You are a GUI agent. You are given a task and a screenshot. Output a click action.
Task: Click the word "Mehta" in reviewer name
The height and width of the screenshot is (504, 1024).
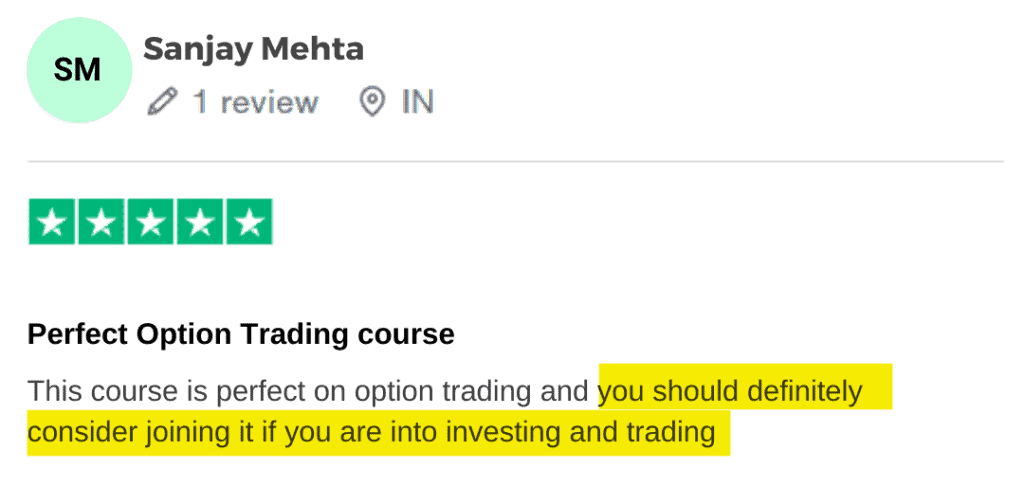(x=312, y=48)
